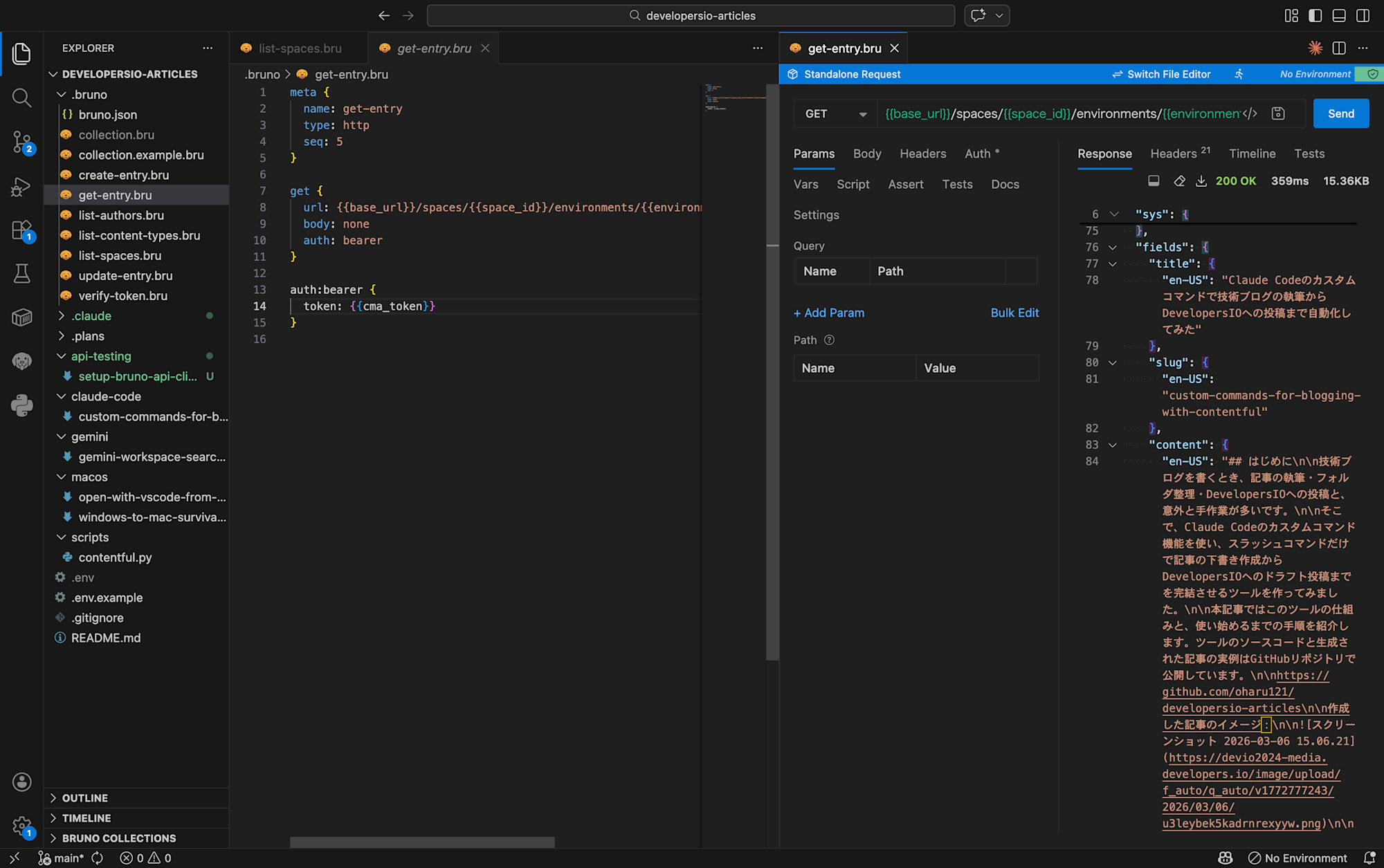
Task: Open the Source Control view
Action: 21,142
